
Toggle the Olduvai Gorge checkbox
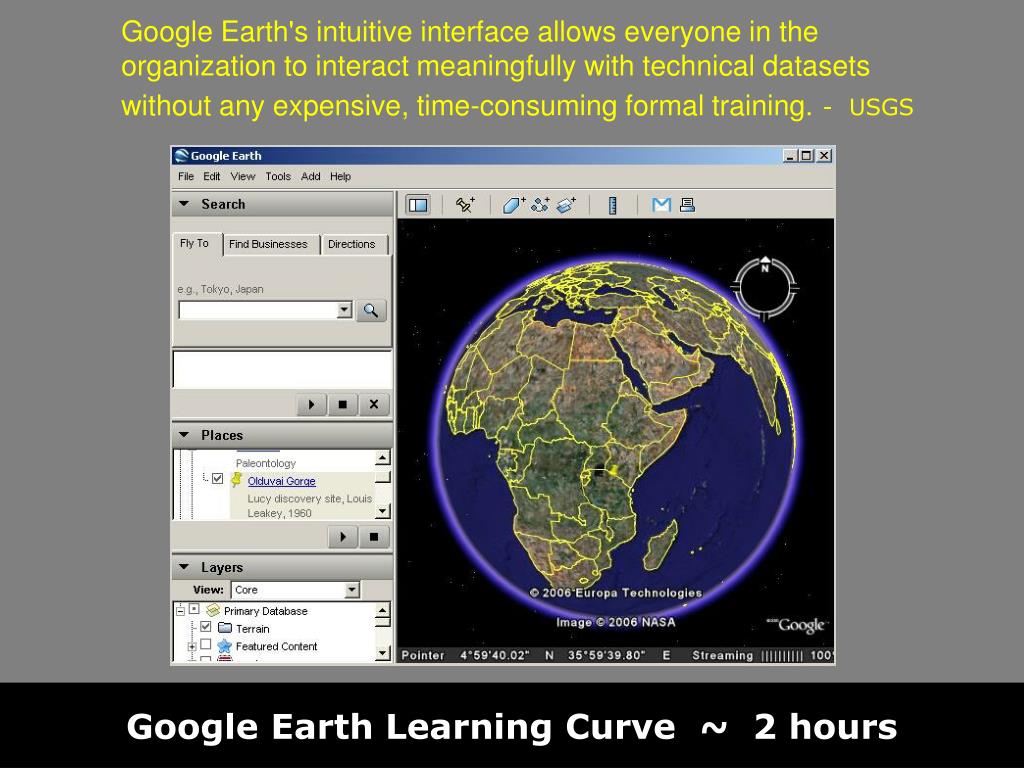(217, 479)
